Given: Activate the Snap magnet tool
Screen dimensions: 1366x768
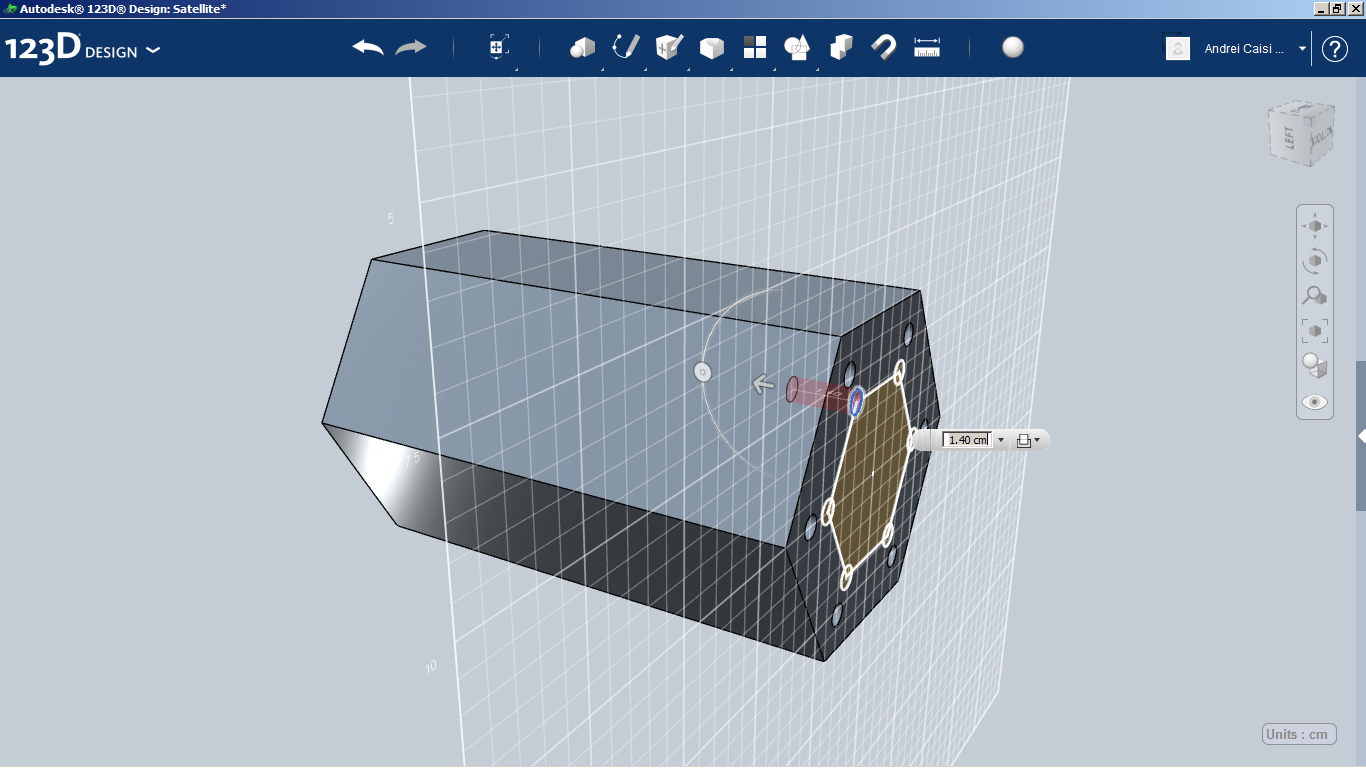Looking at the screenshot, I should tap(884, 47).
